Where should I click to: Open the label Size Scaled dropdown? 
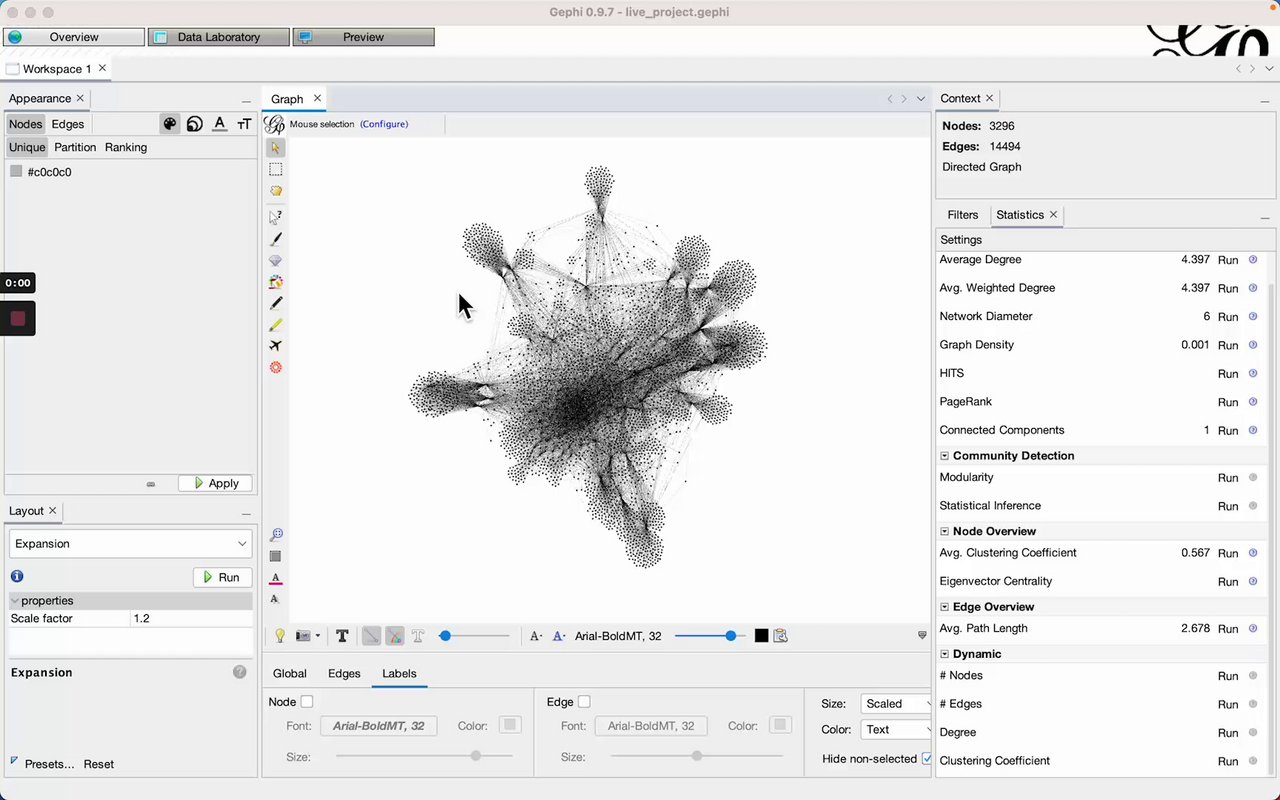point(895,704)
